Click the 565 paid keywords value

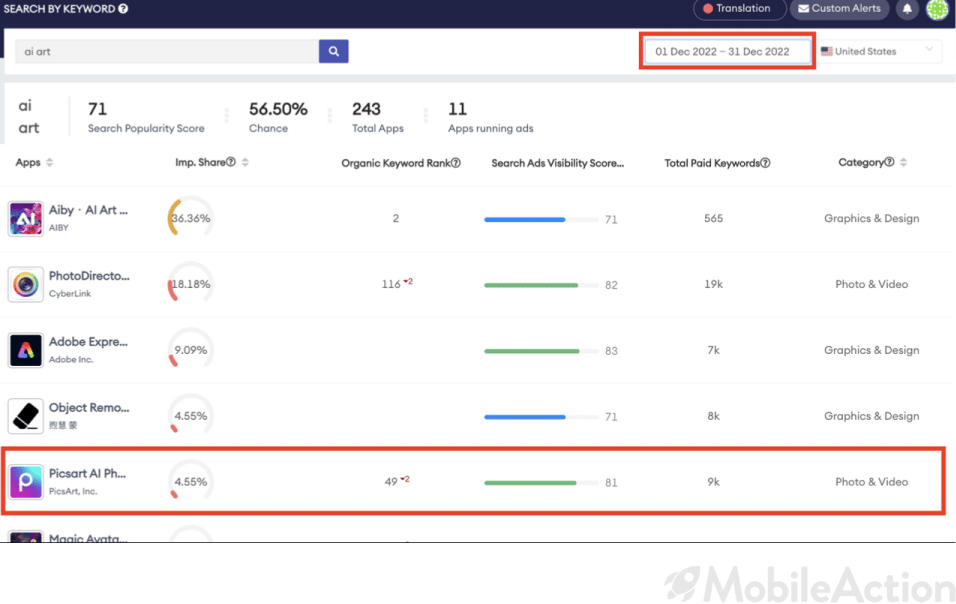pyautogui.click(x=713, y=218)
